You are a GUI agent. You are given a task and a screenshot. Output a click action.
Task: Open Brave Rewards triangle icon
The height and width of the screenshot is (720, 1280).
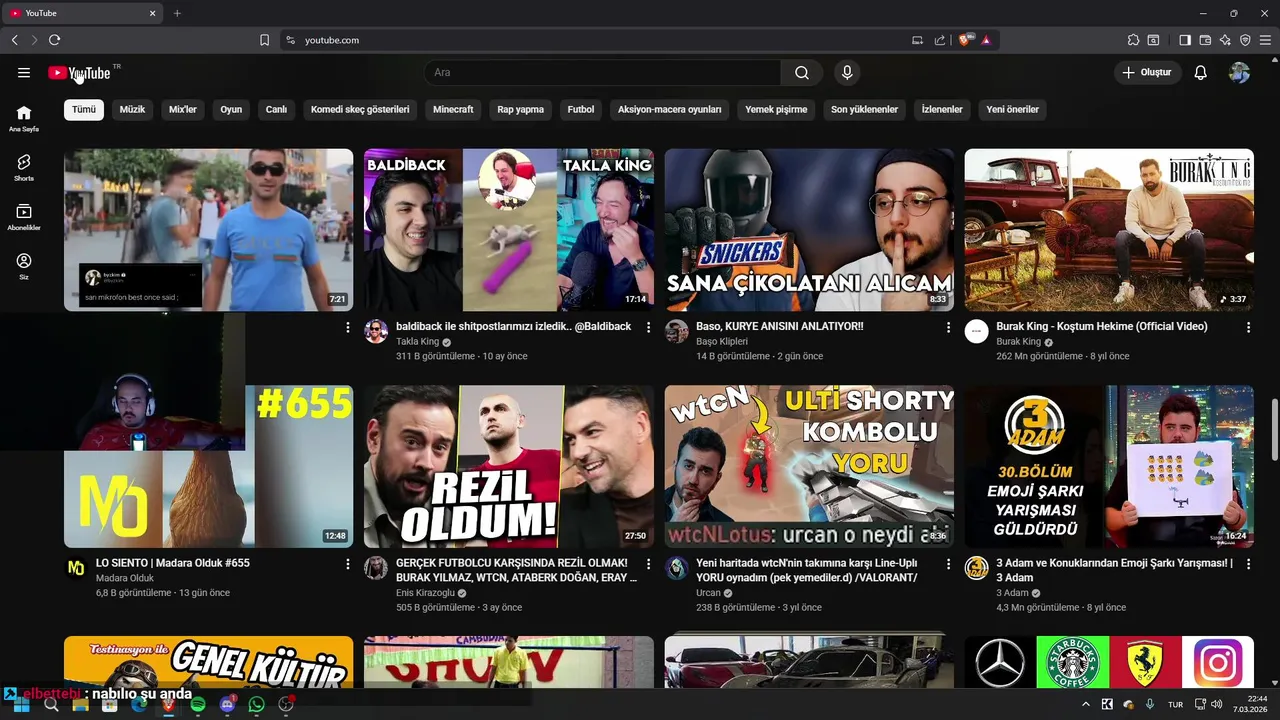(x=986, y=40)
